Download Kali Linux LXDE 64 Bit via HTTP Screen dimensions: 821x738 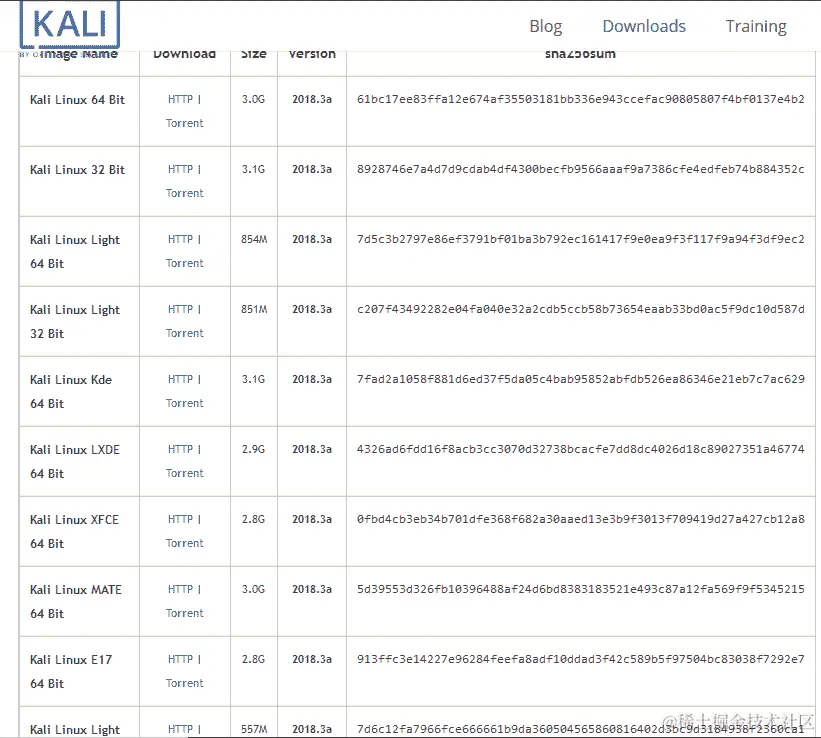tap(180, 449)
